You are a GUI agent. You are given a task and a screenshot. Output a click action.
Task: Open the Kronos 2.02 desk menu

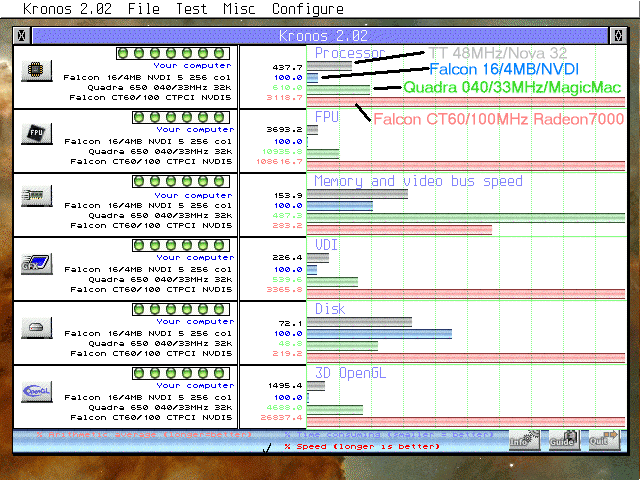click(67, 9)
